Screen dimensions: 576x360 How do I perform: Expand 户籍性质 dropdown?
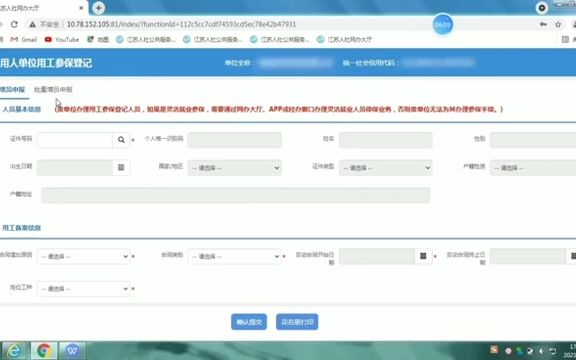533,168
